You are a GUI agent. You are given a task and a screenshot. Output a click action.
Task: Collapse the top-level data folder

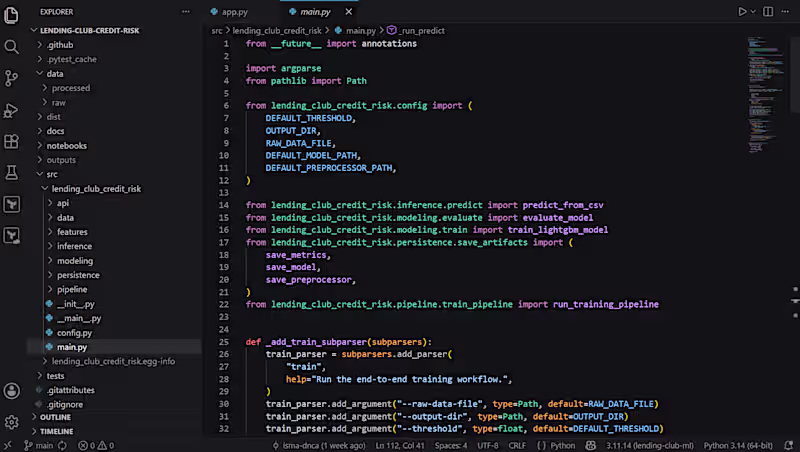click(x=55, y=73)
